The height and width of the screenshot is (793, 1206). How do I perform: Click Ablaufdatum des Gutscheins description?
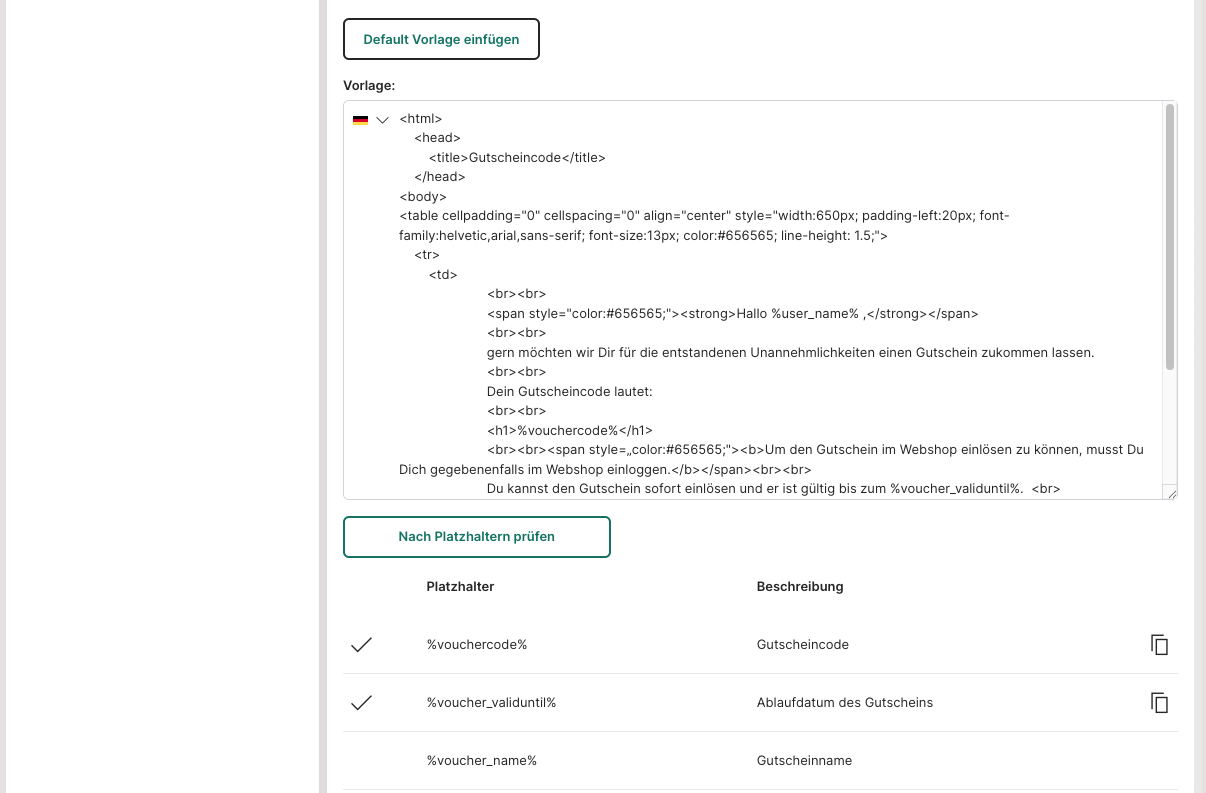coord(844,703)
